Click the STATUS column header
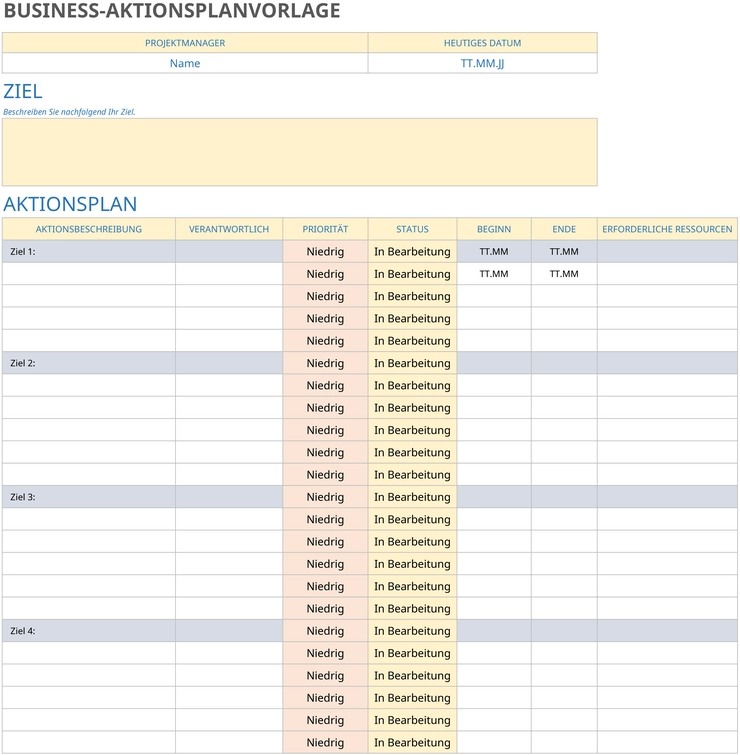Screen dimensions: 740x755 (x=412, y=229)
